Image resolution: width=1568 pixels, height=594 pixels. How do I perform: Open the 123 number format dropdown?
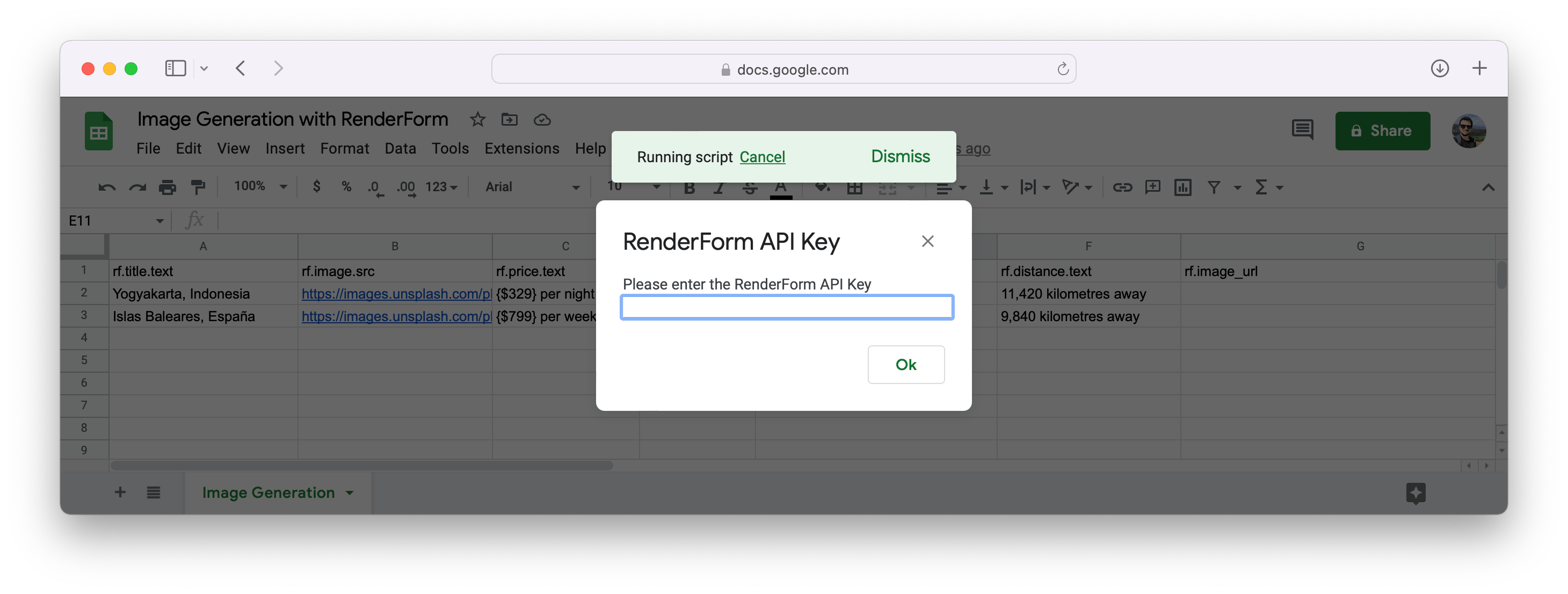[441, 187]
